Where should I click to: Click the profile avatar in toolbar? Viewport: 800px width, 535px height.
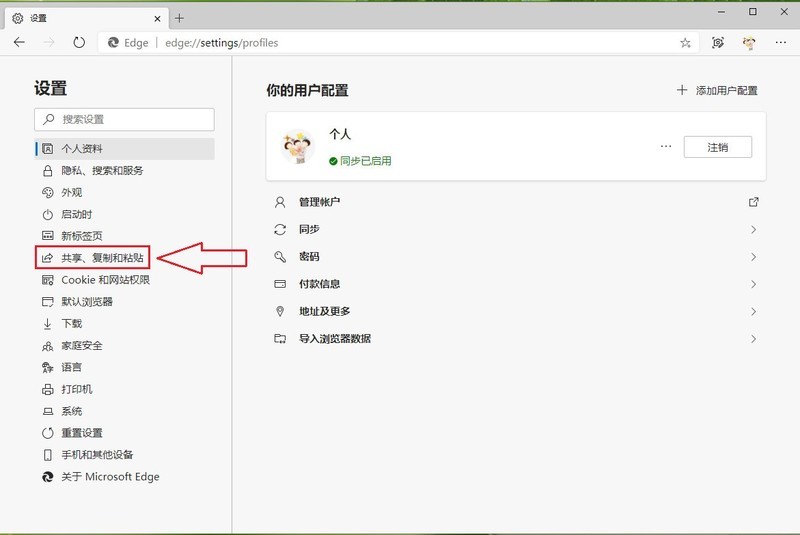[x=749, y=43]
